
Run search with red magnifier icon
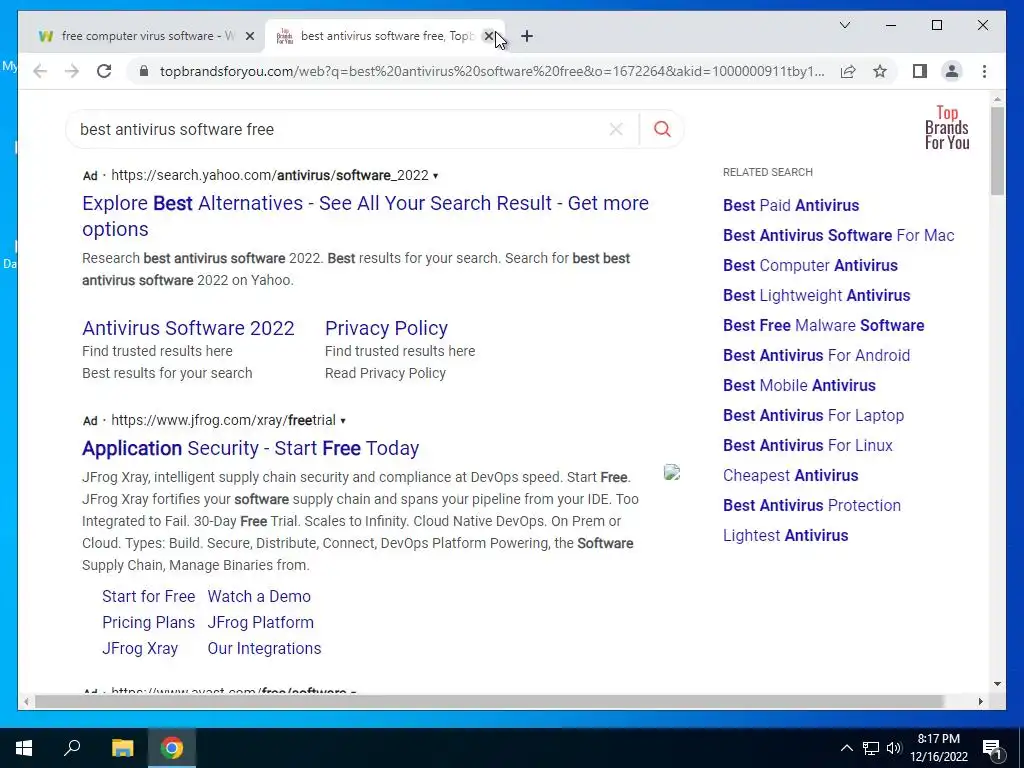(x=662, y=129)
